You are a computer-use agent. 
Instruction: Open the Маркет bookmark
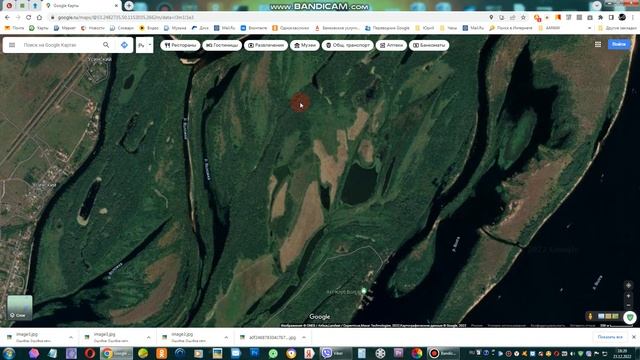[65, 28]
